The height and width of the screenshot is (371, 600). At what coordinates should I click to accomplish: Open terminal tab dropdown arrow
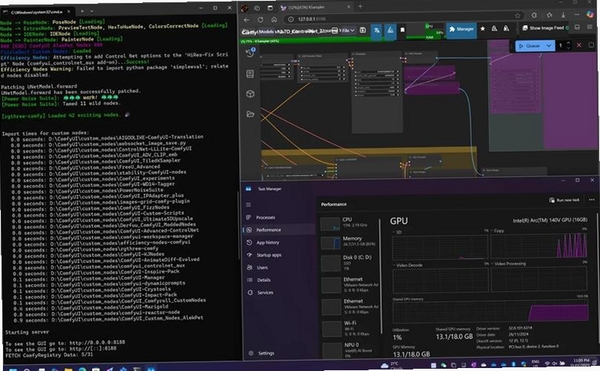pyautogui.click(x=92, y=11)
